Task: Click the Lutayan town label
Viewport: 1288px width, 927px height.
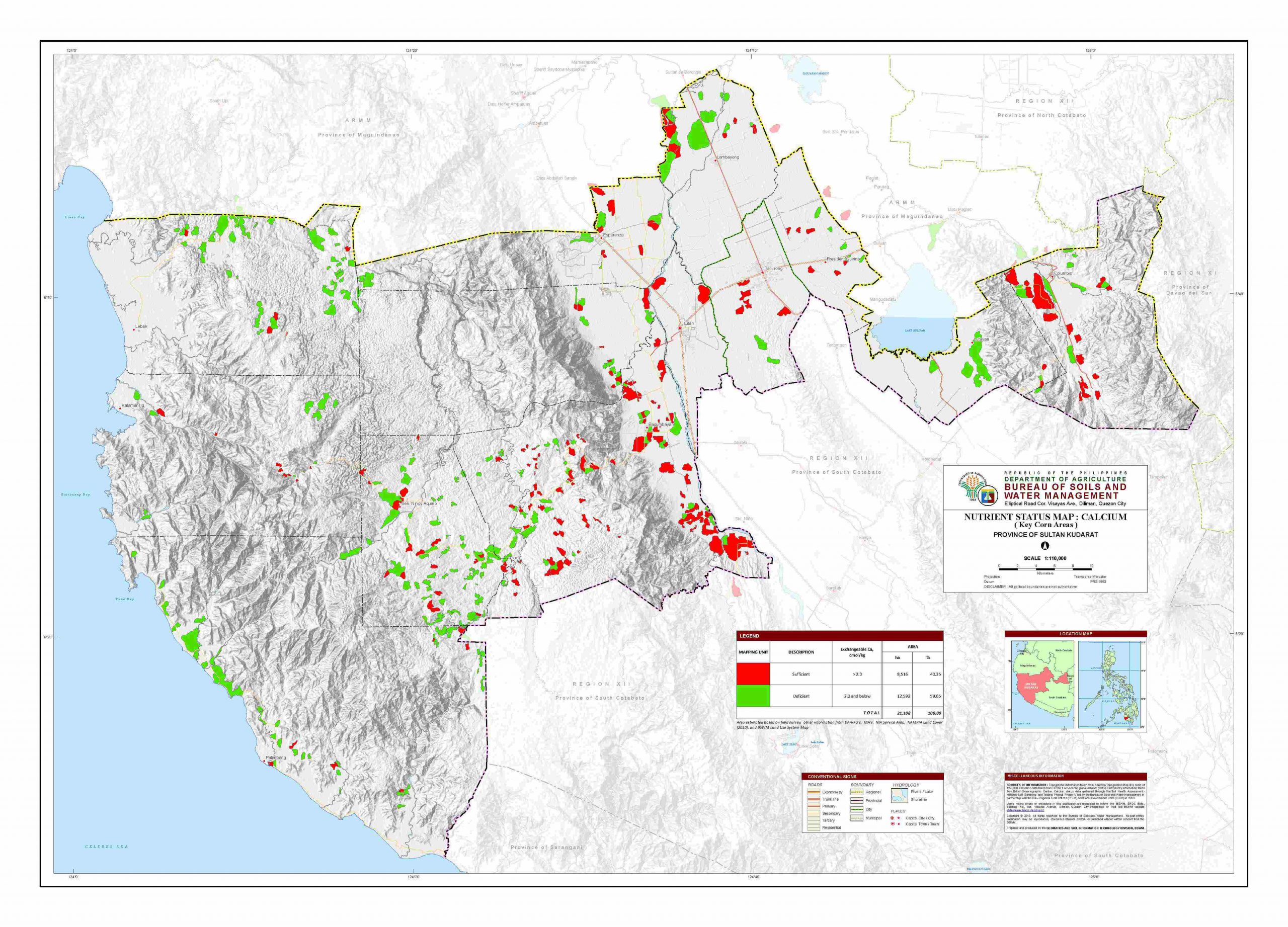Action: click(x=981, y=340)
